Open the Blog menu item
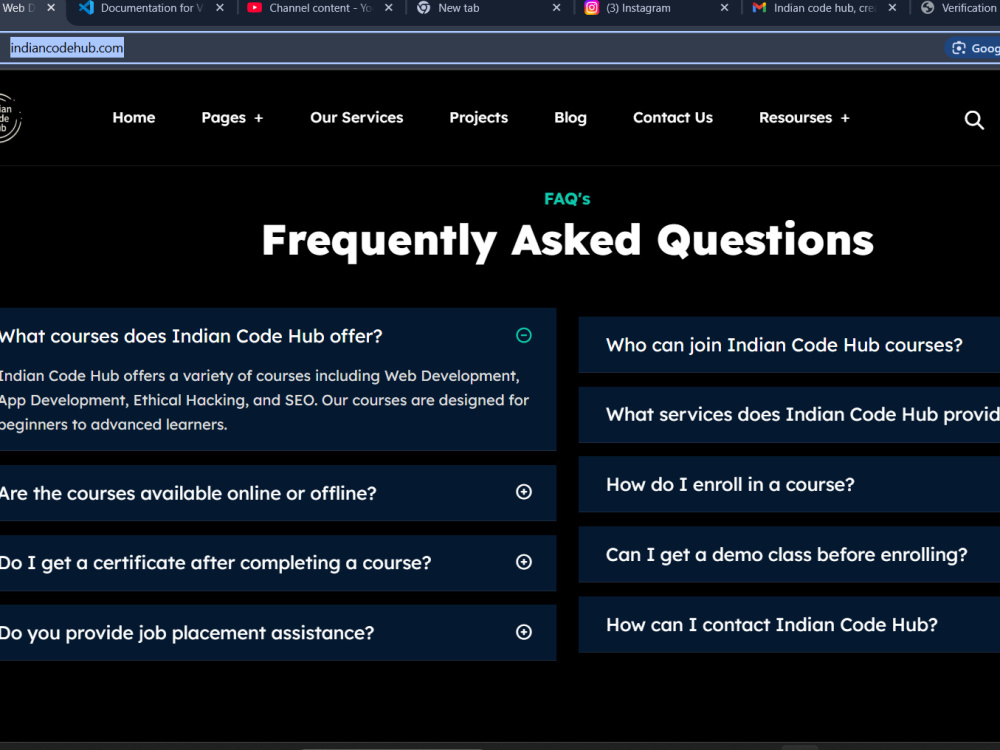 click(570, 118)
